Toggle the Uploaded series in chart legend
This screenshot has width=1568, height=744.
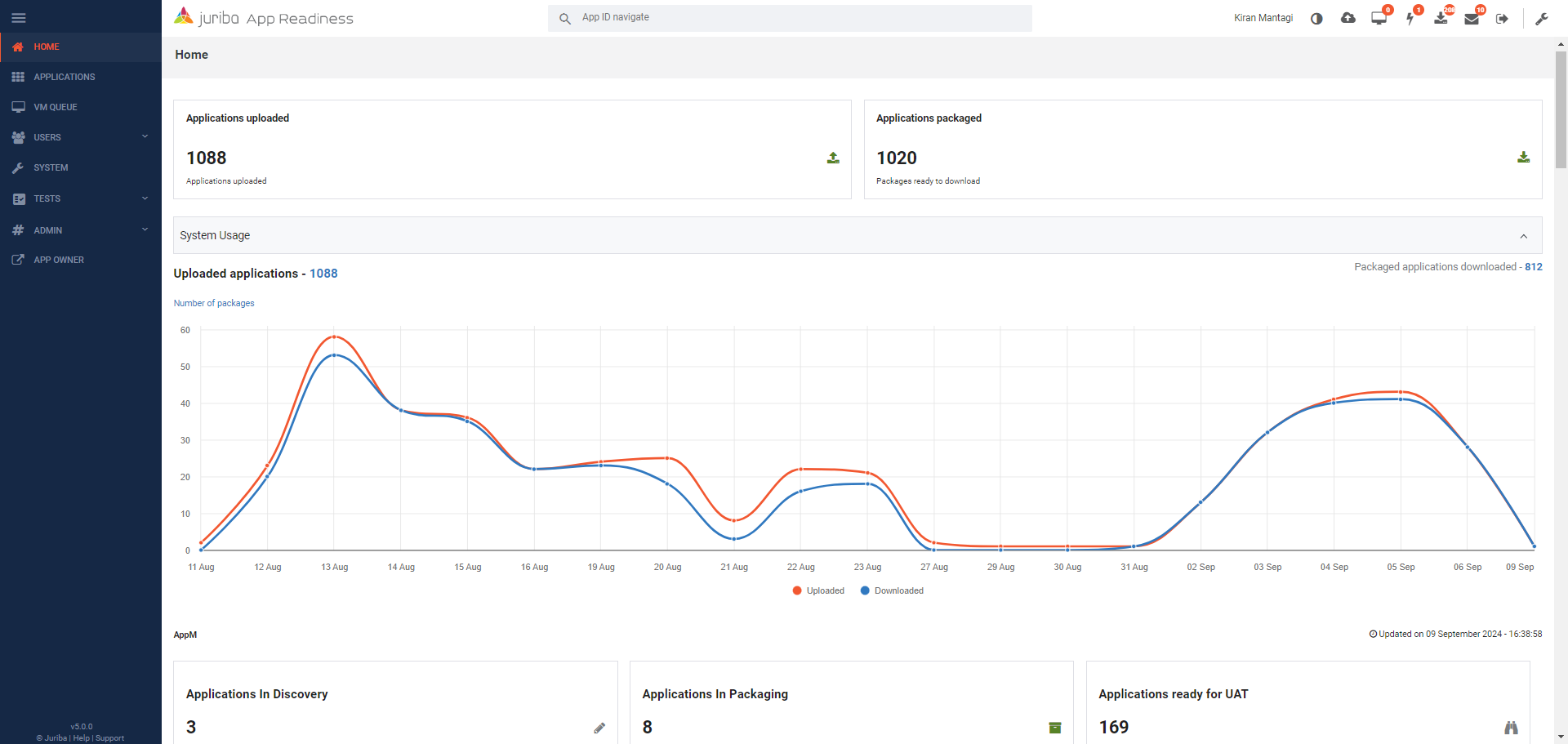pyautogui.click(x=818, y=590)
